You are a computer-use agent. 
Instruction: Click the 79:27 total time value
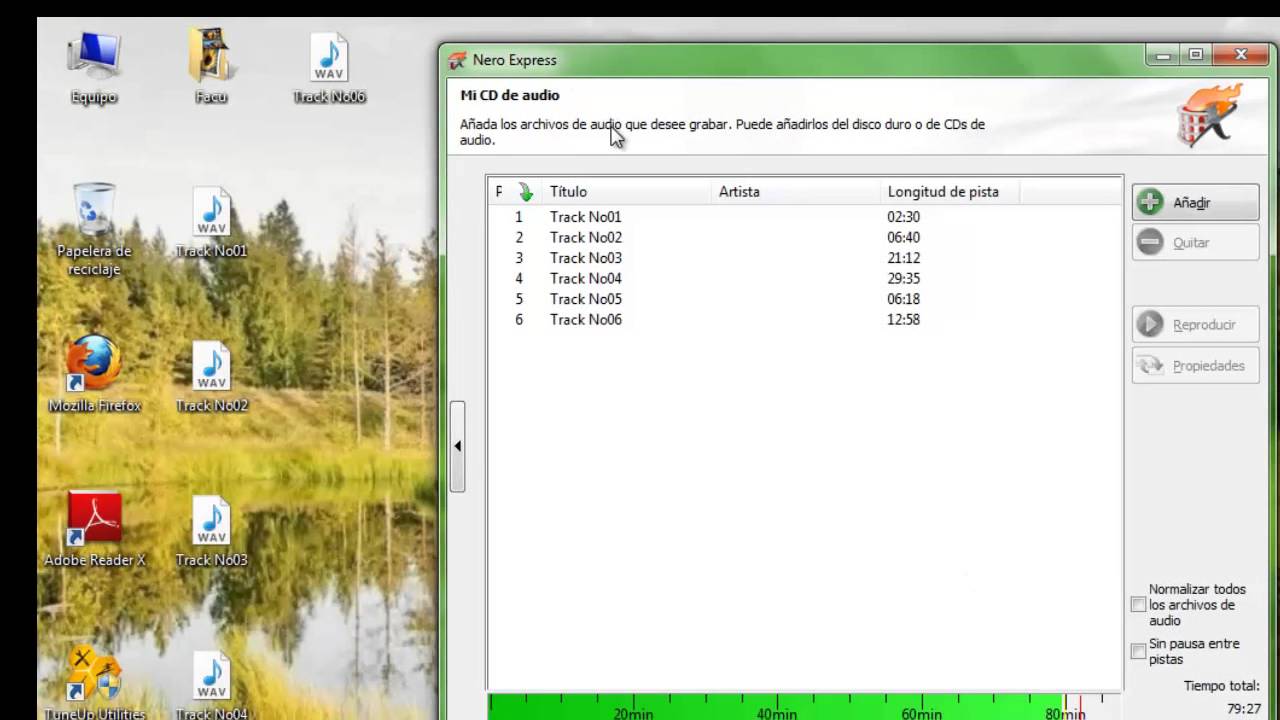(1244, 709)
